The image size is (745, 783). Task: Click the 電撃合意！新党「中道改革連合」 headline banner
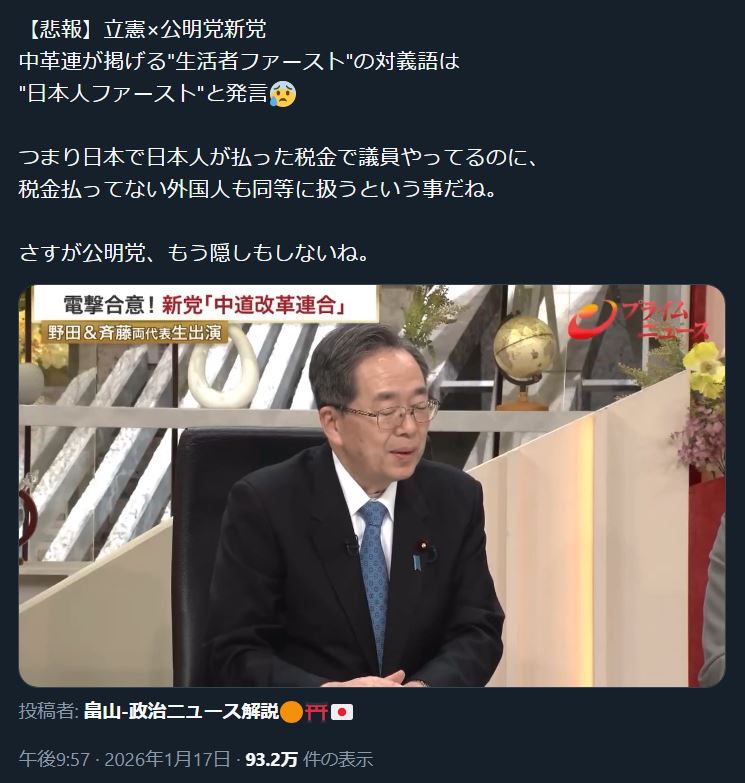(x=204, y=305)
